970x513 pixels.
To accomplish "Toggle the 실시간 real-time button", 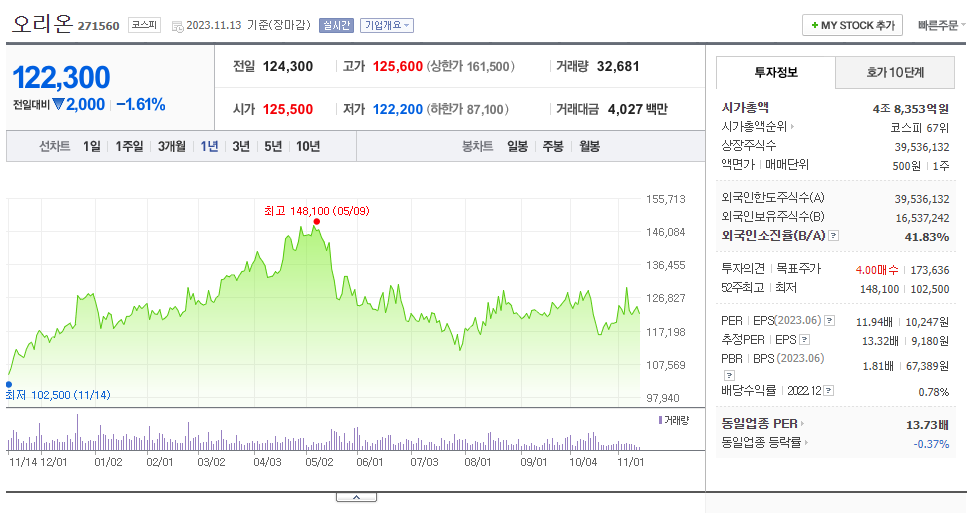I will pos(336,25).
